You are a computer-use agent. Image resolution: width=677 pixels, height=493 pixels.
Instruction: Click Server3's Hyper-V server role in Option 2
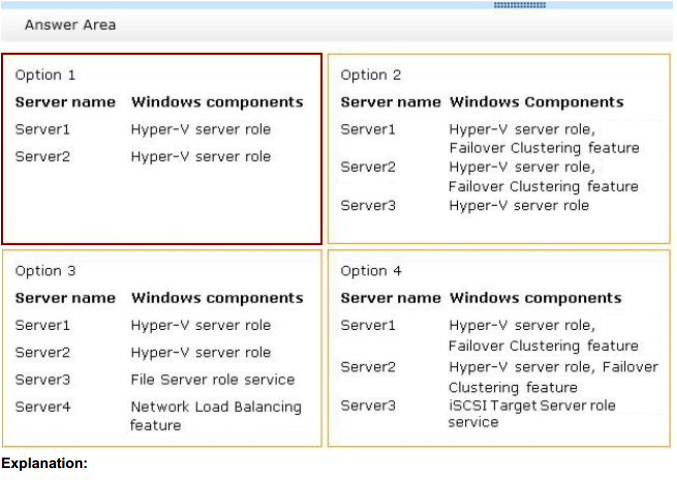tap(519, 205)
